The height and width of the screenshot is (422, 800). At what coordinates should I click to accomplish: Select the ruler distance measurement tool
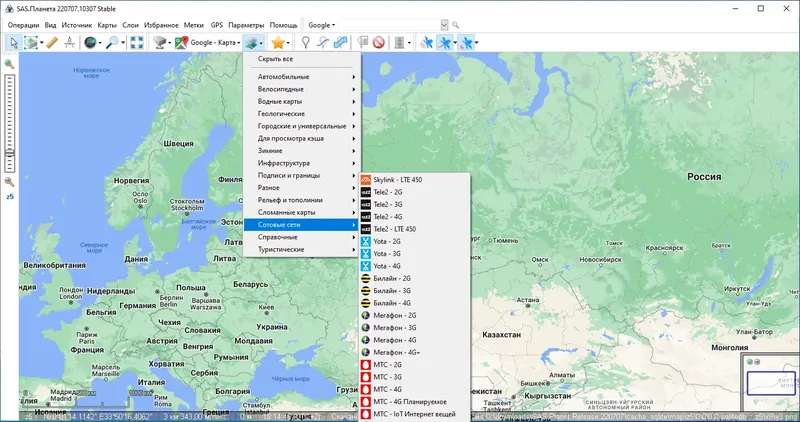(x=52, y=43)
